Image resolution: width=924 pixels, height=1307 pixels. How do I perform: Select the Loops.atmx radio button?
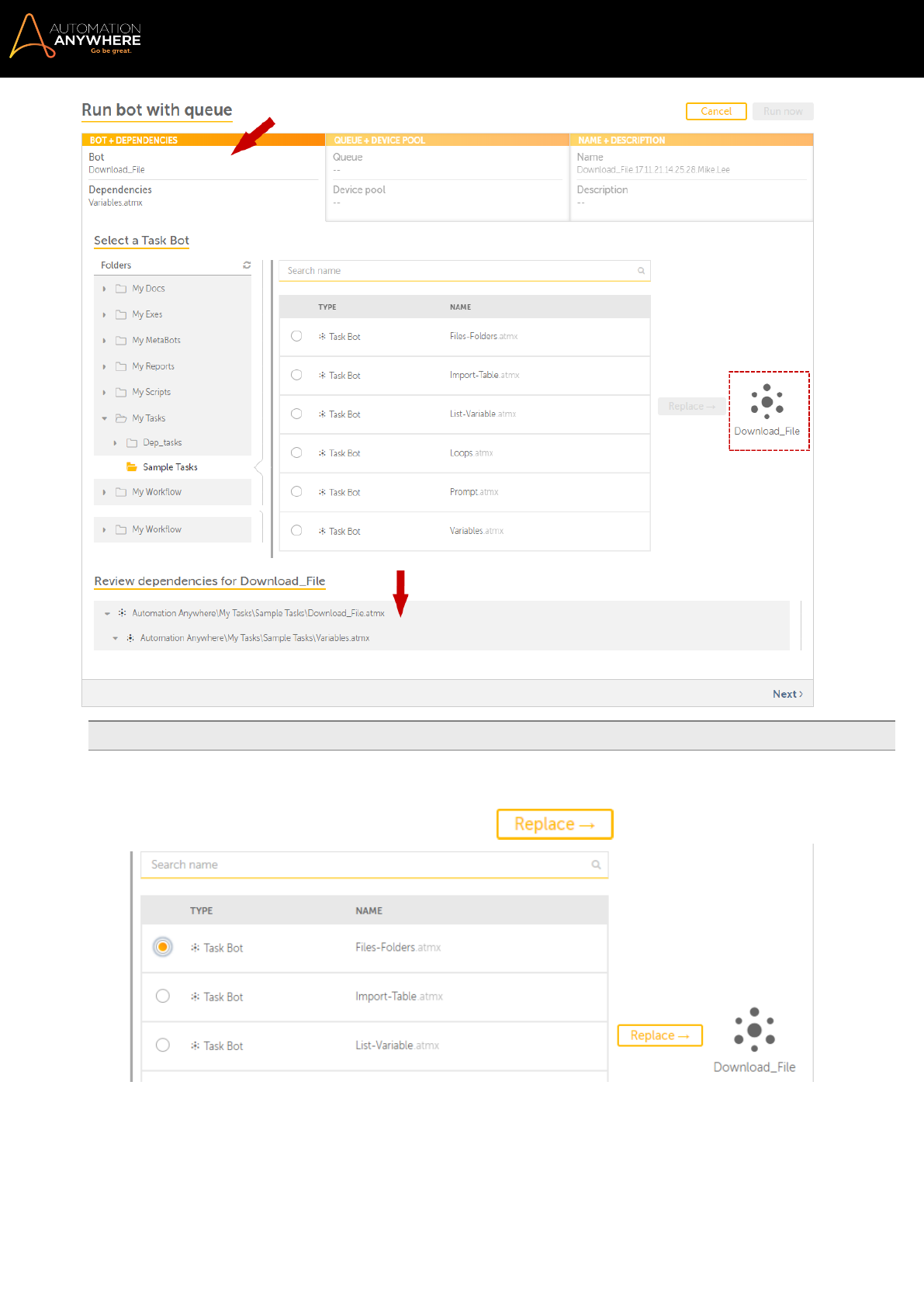coord(296,452)
